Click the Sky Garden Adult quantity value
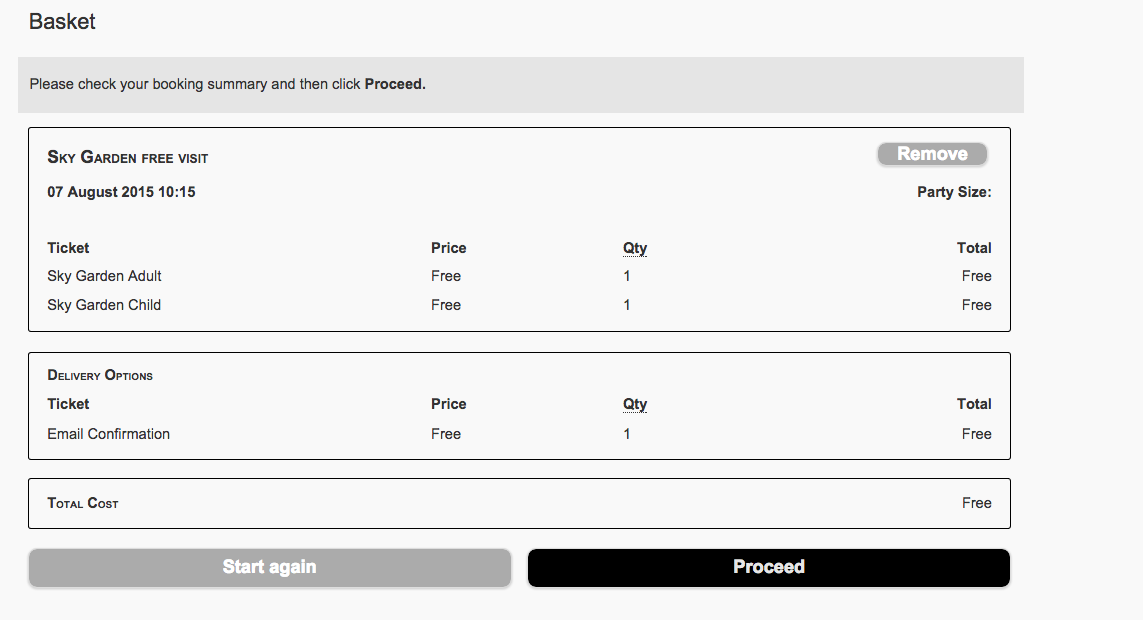 click(x=627, y=276)
